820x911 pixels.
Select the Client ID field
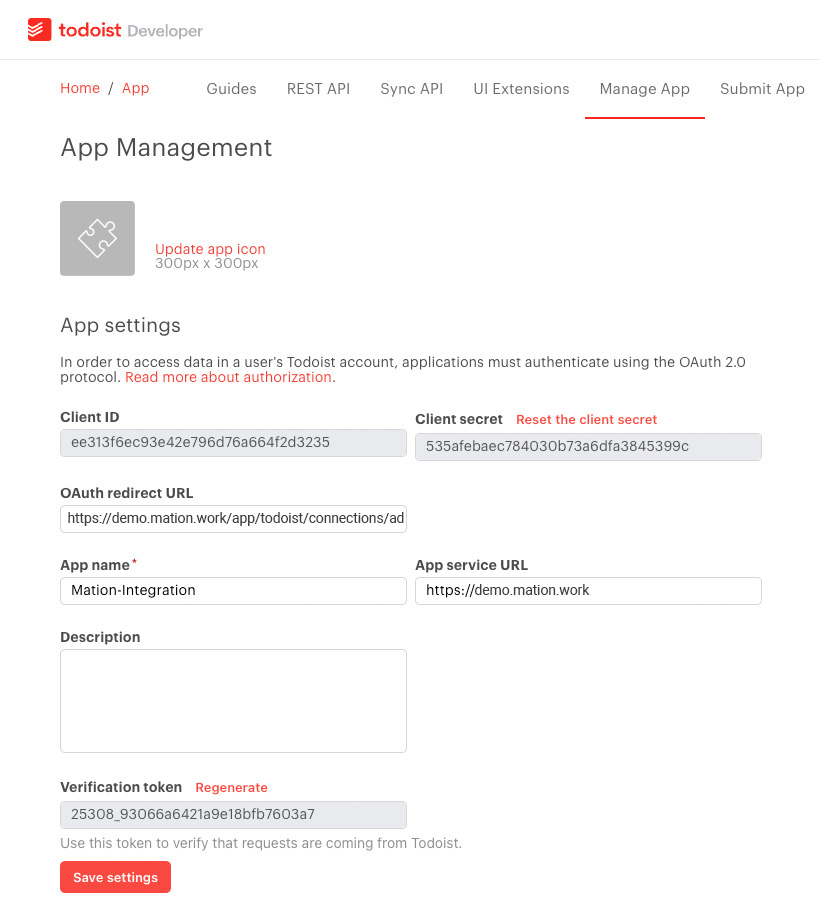point(234,443)
